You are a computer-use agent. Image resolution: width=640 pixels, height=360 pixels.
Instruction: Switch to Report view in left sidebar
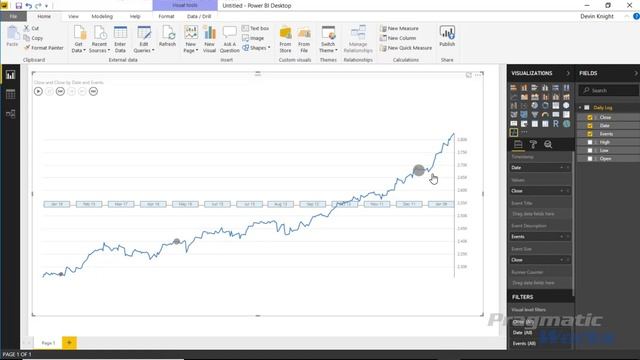(x=10, y=75)
